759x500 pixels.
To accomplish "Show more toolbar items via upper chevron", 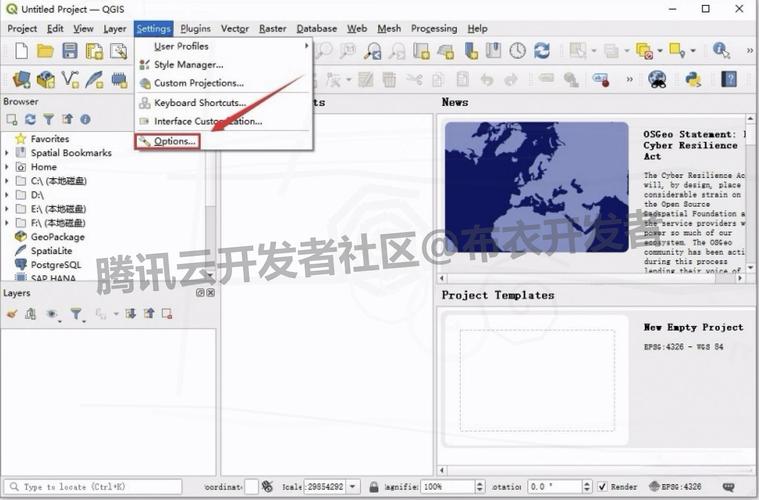I will (x=749, y=50).
